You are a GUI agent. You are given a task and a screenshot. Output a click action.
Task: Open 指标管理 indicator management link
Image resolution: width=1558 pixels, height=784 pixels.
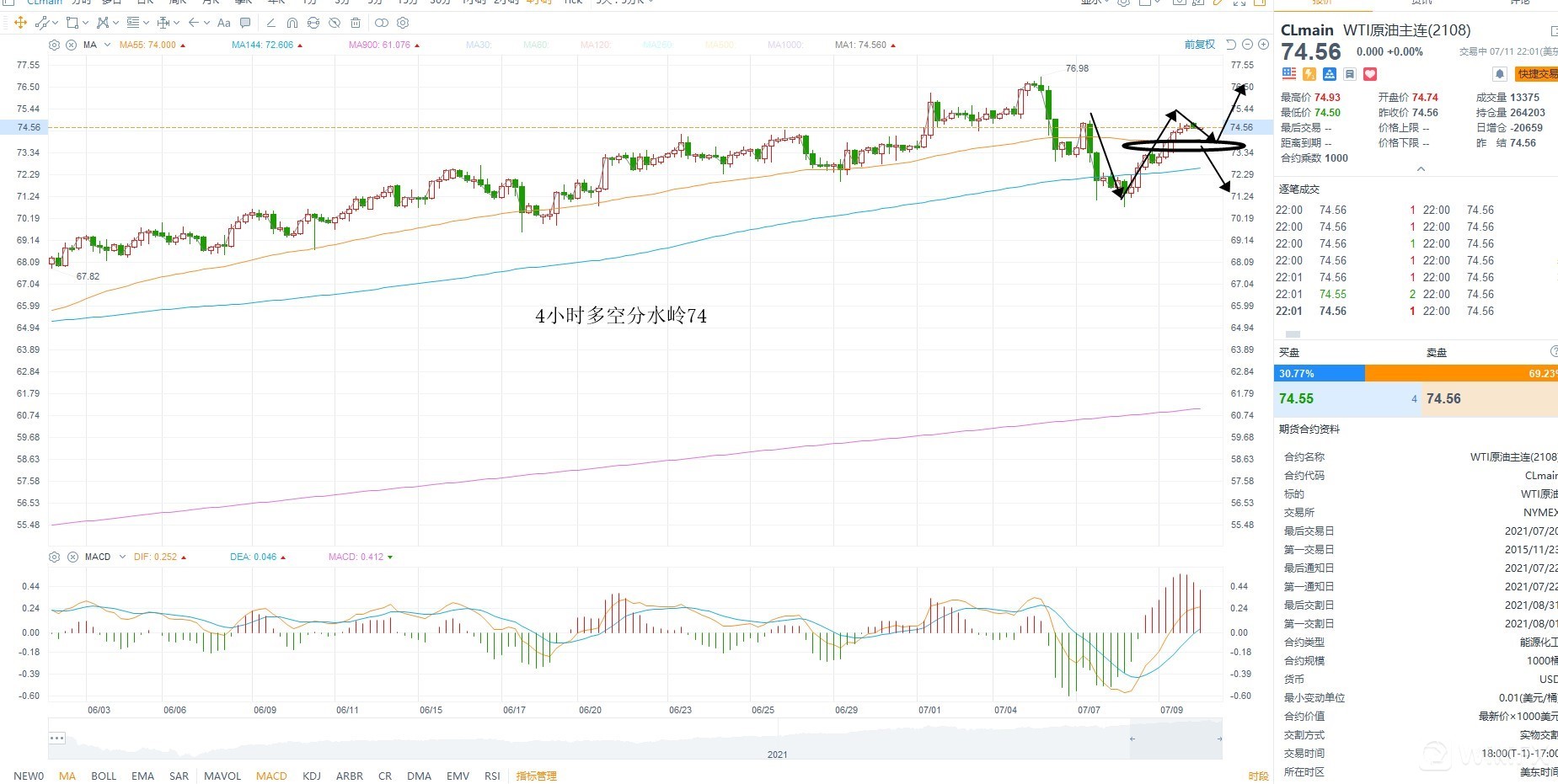[x=537, y=776]
